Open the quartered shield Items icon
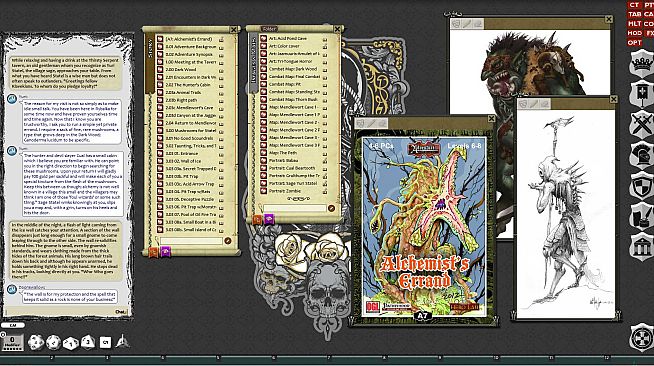Image resolution: width=654 pixels, height=366 pixels. (x=641, y=186)
